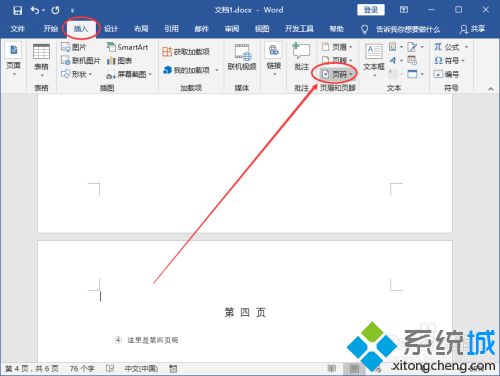
Task: Click the 共享 Share button
Action: point(472,29)
